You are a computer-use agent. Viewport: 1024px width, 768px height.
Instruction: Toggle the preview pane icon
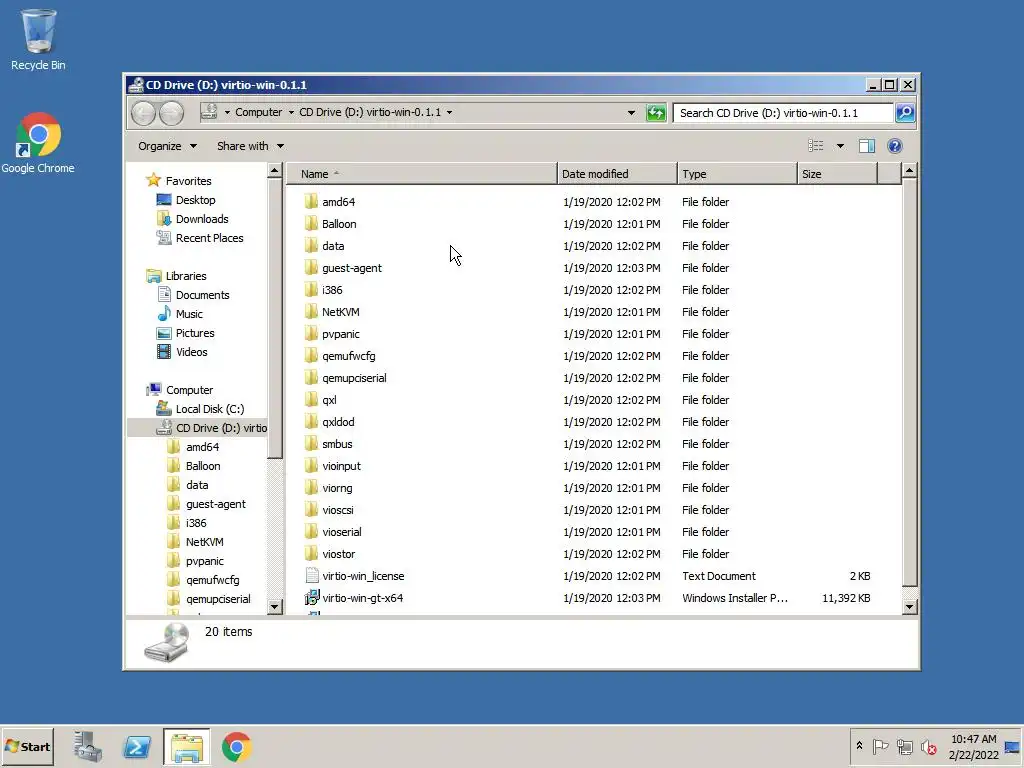click(867, 146)
